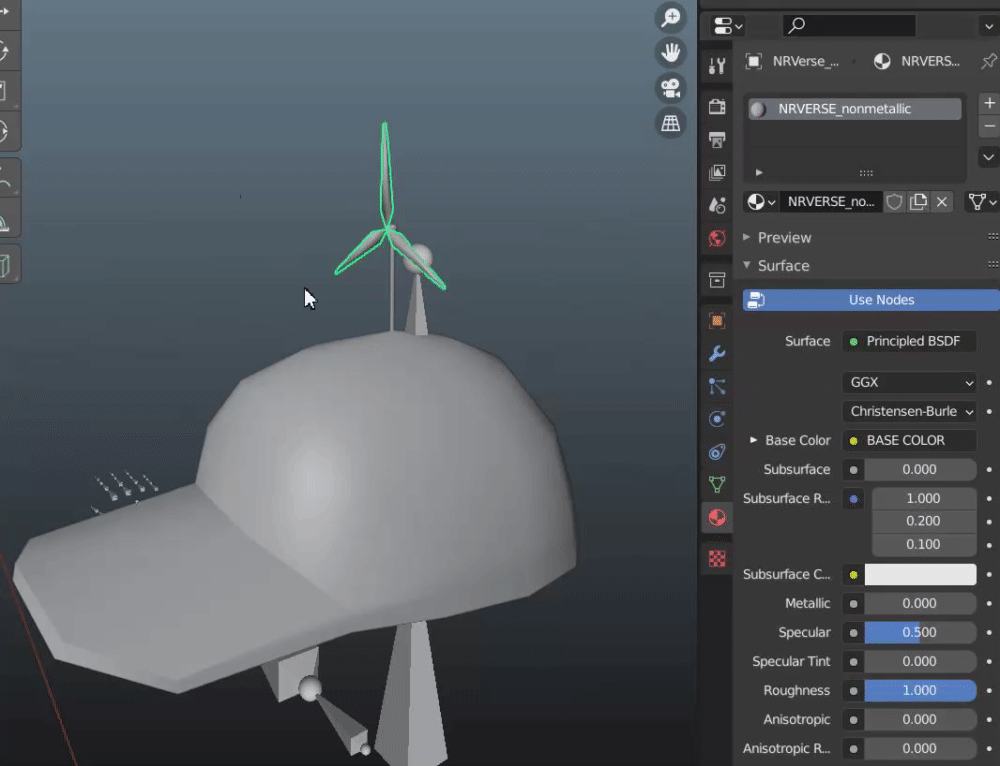The image size is (1000, 766).
Task: Click the Subsurface Color yellow socket dot
Action: click(853, 575)
